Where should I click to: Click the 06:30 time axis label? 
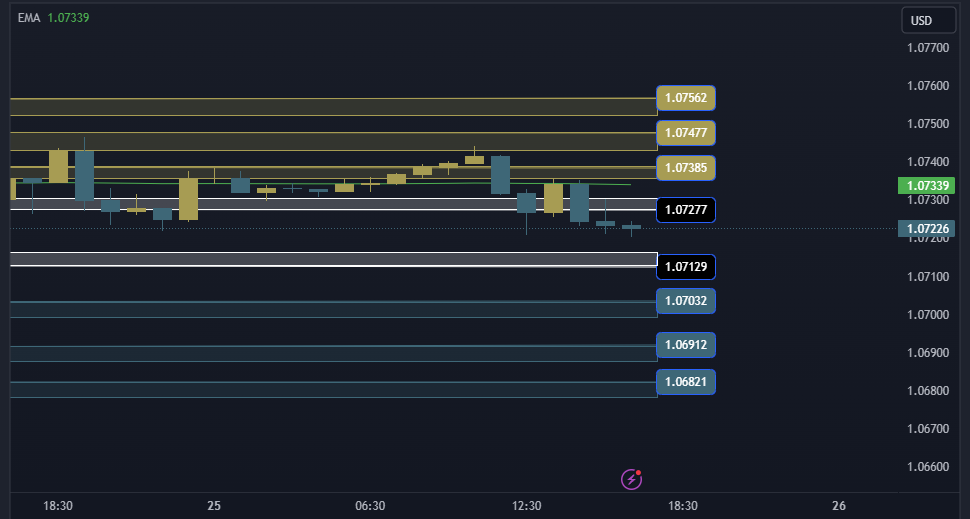370,506
